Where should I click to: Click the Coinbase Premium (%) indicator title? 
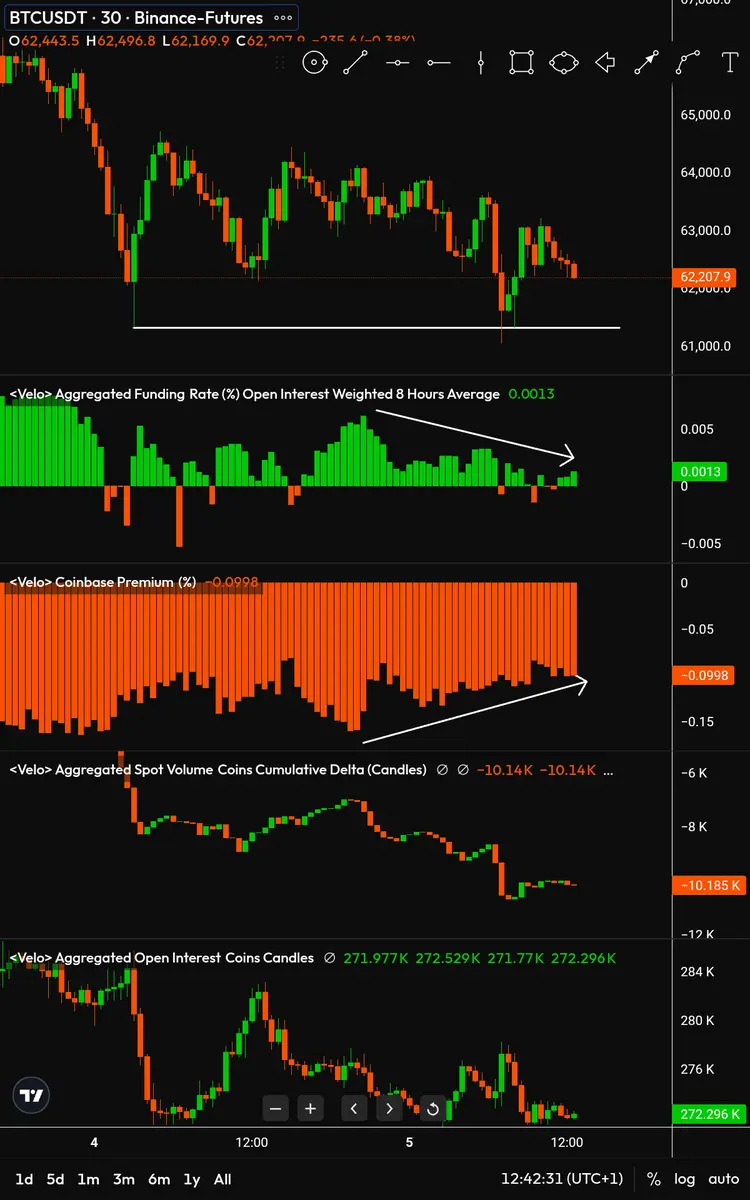tap(102, 582)
